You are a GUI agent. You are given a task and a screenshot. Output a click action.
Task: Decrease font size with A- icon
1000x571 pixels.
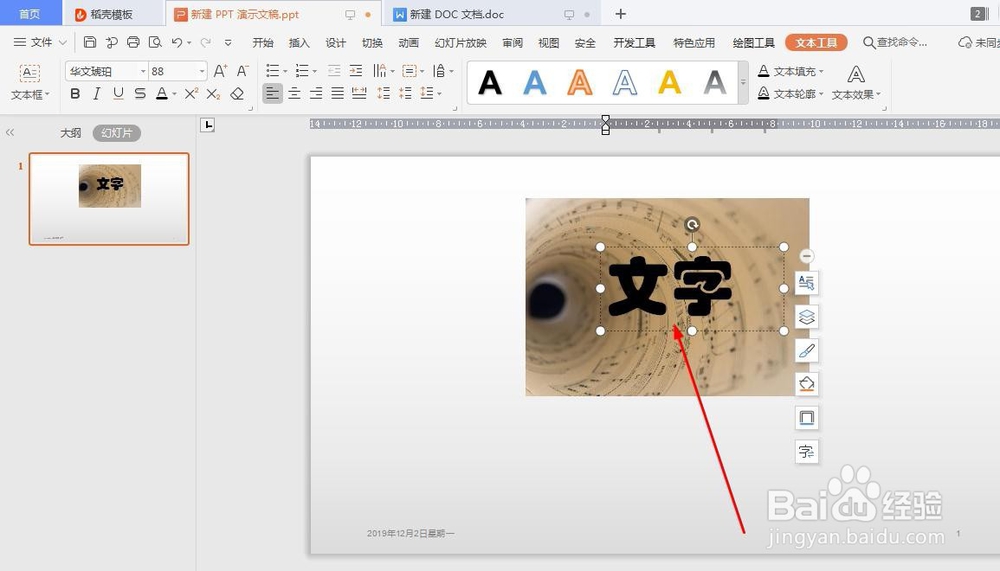point(242,71)
